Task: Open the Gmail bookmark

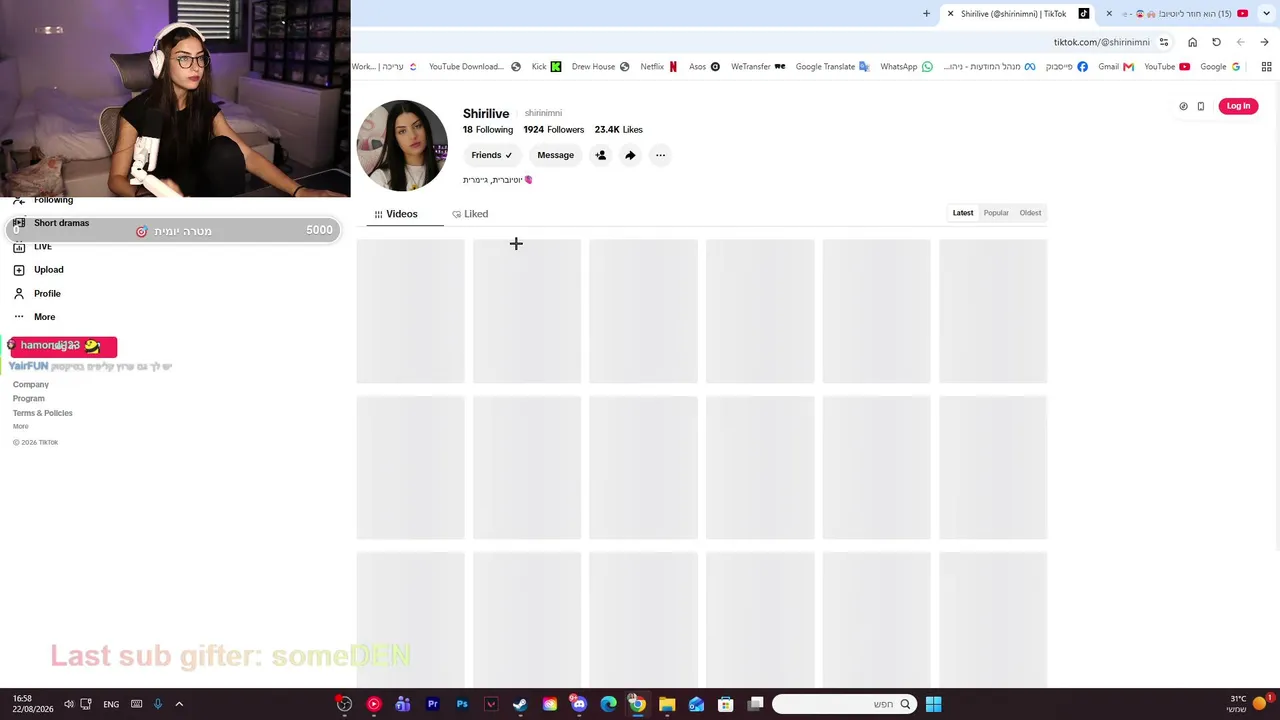Action: click(1116, 67)
